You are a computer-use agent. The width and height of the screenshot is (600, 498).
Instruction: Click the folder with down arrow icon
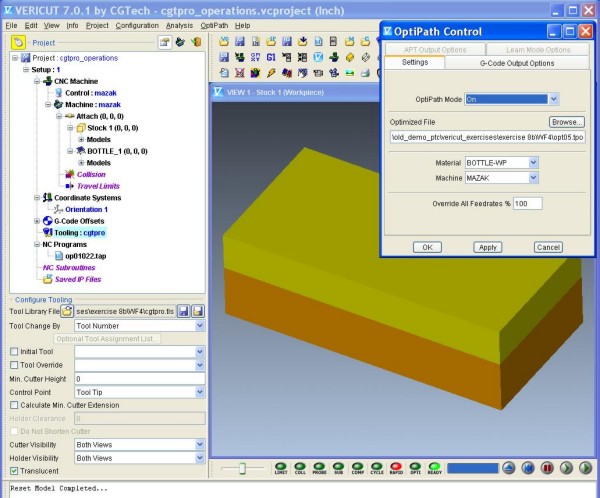click(302, 41)
